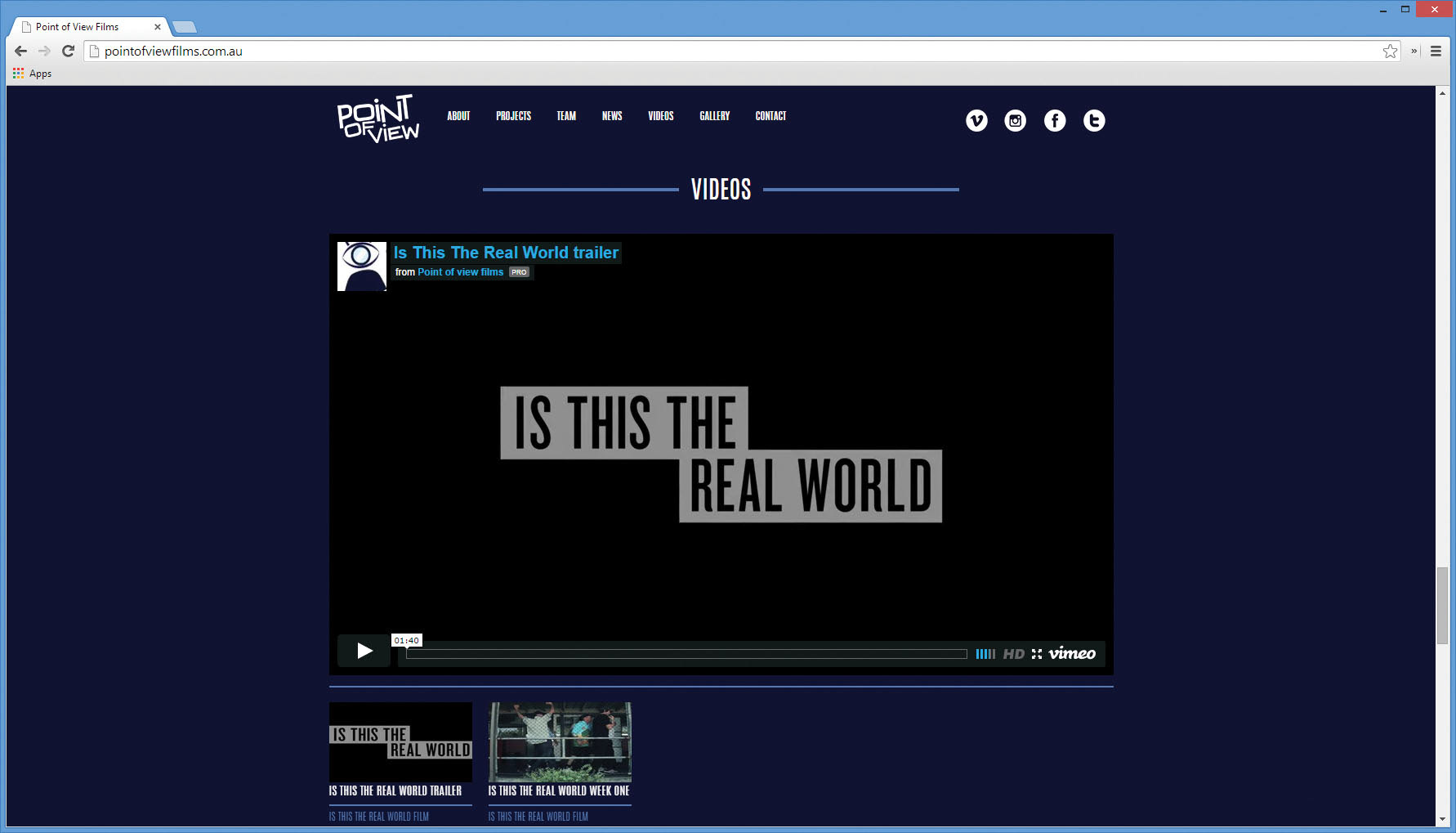Click the 'Point of view films' author link
Screen dimensions: 1456x833
point(460,272)
